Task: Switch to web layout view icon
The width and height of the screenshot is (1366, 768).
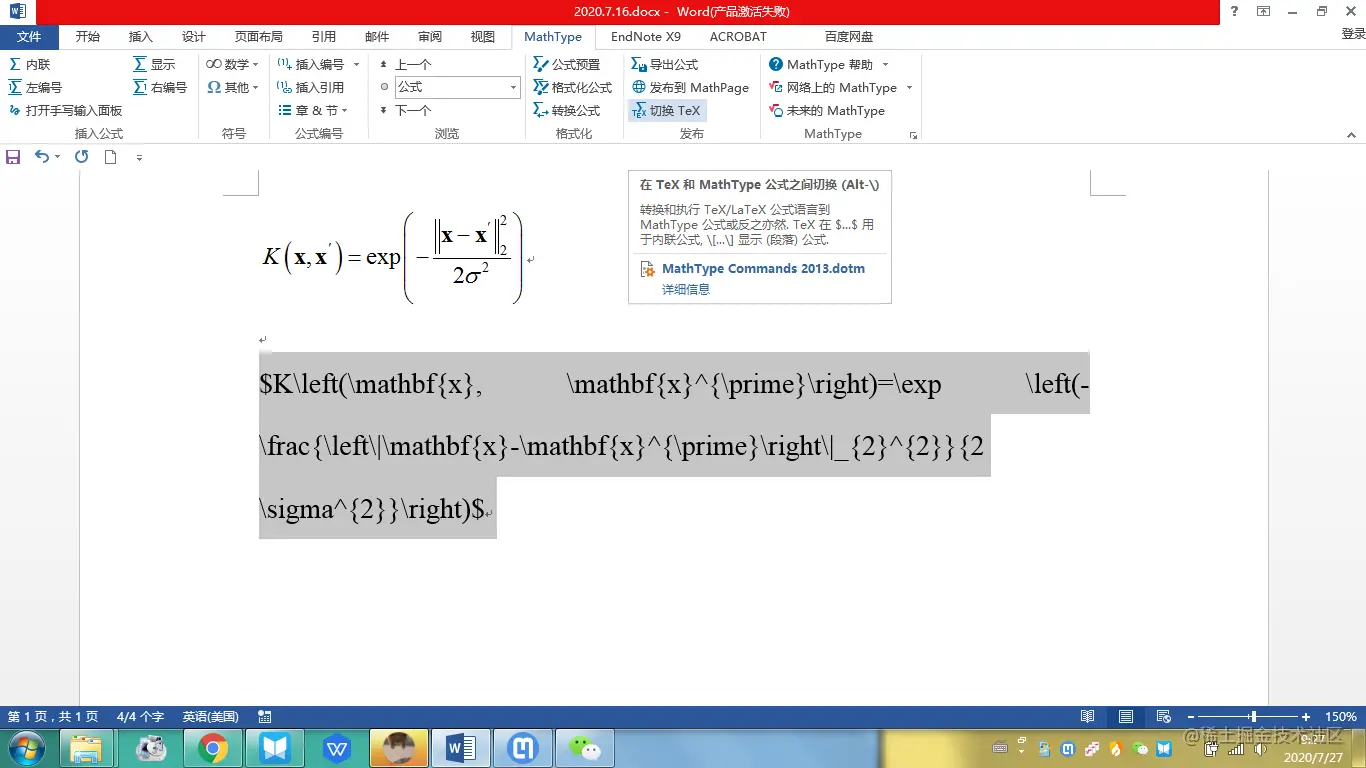Action: coord(1163,717)
